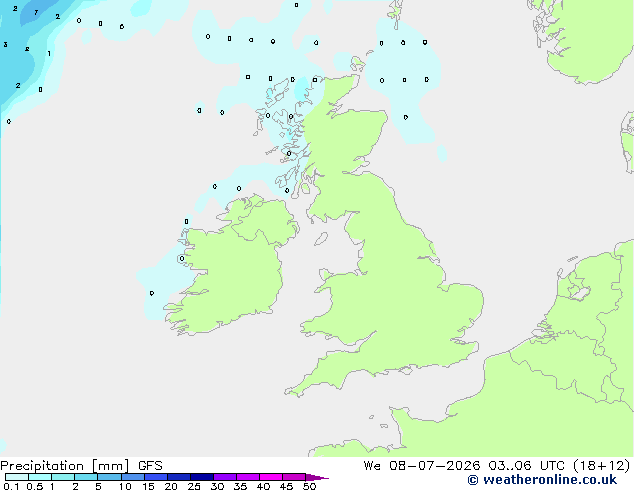Viewport: 634px width, 490px height.
Task: Click the 1 to 2 mm legend swatch
Action: 63,477
